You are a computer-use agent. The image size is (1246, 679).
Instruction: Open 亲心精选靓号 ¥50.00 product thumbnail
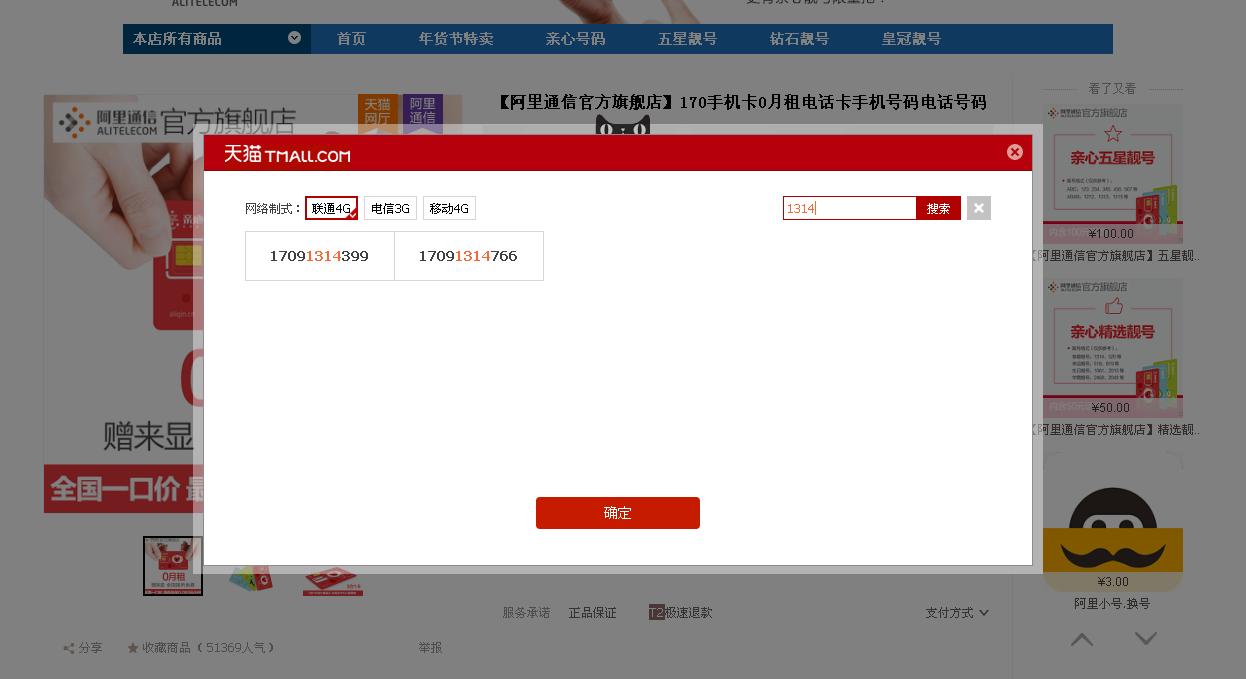pyautogui.click(x=1113, y=348)
